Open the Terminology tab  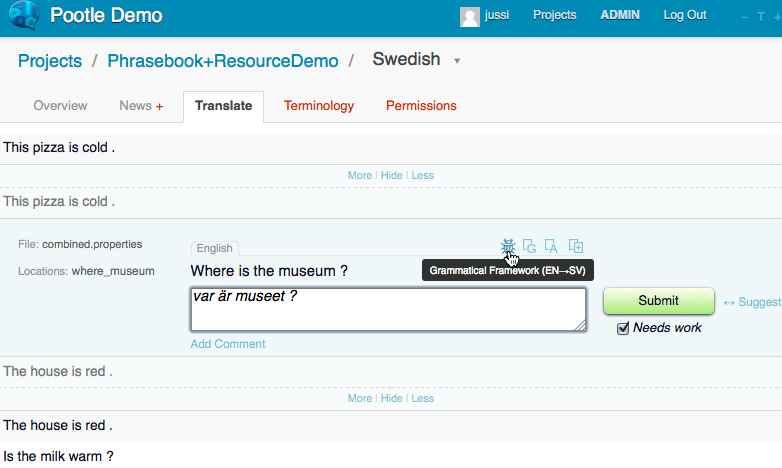tap(319, 106)
